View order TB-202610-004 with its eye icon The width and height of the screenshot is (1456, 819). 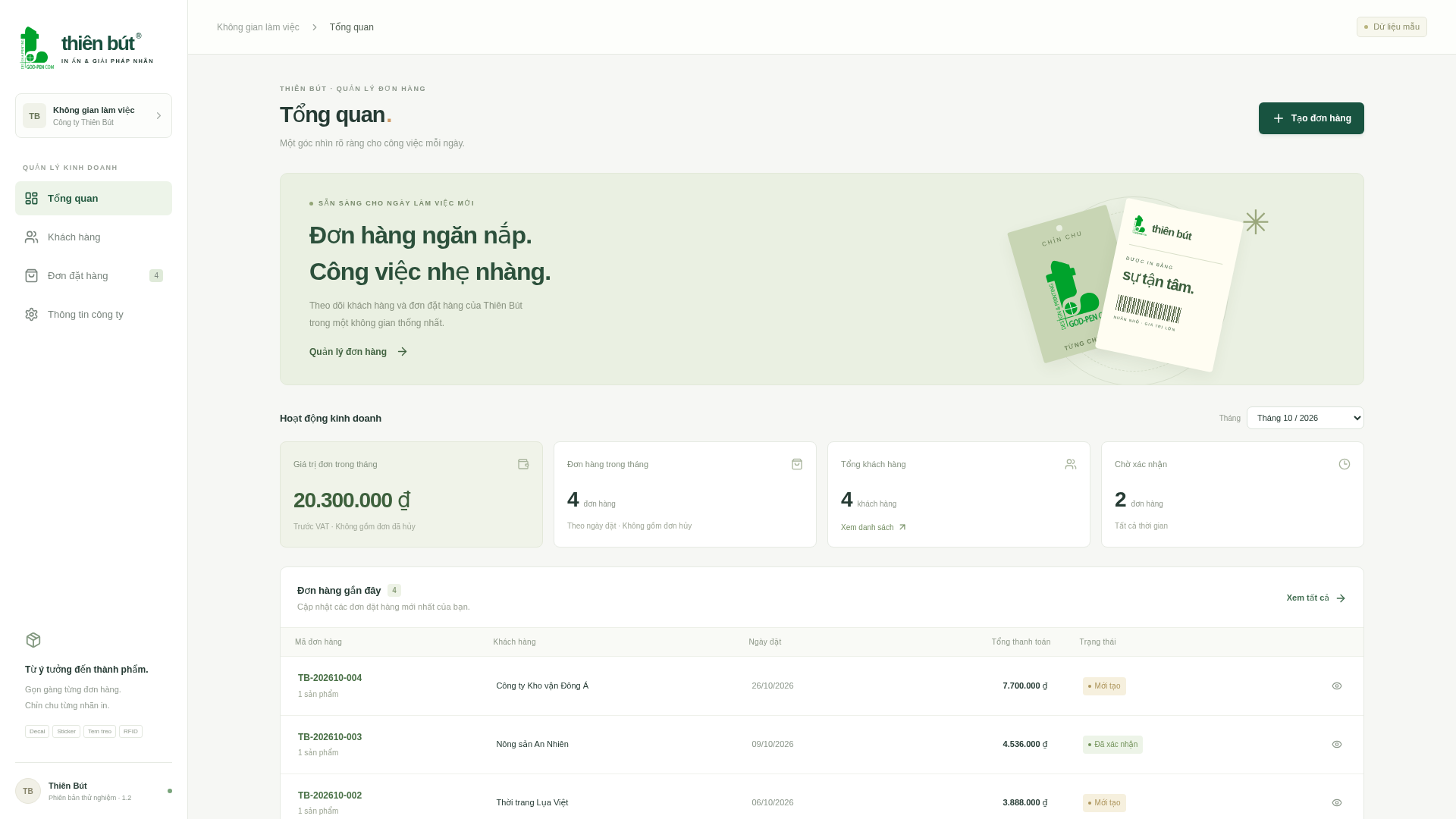coord(1337,686)
